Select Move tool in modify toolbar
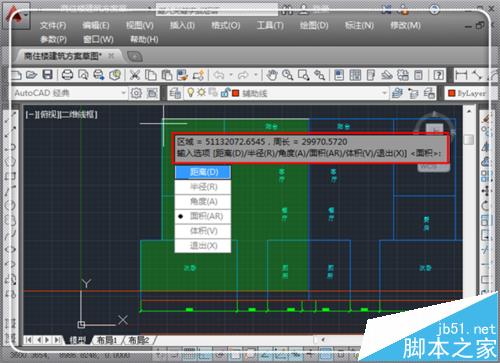Screen dimensions: 500x363 tap(486, 191)
